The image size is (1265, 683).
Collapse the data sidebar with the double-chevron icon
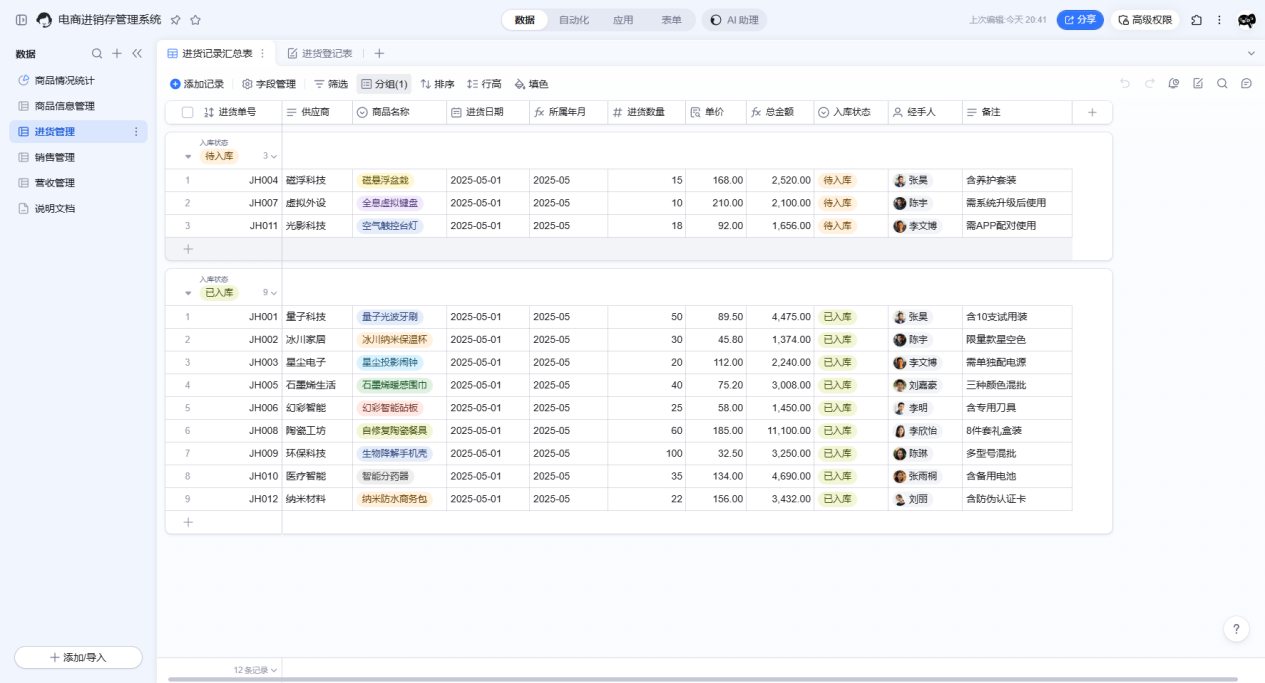click(x=137, y=54)
